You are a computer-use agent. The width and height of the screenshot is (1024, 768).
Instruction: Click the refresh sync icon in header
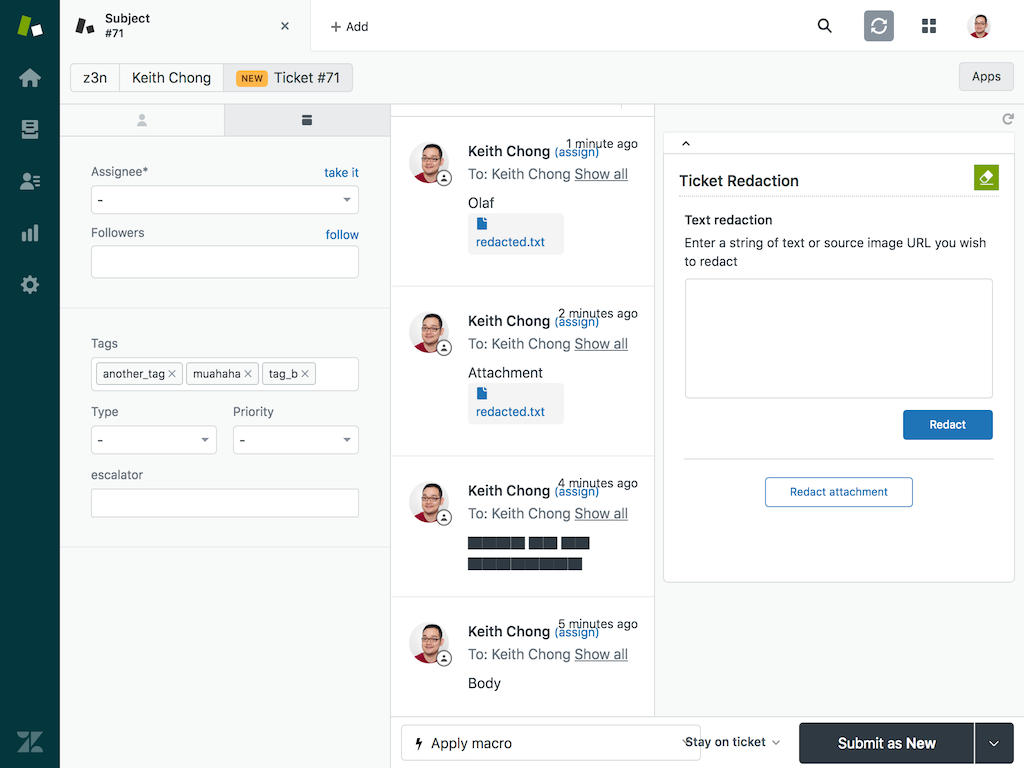pos(879,26)
